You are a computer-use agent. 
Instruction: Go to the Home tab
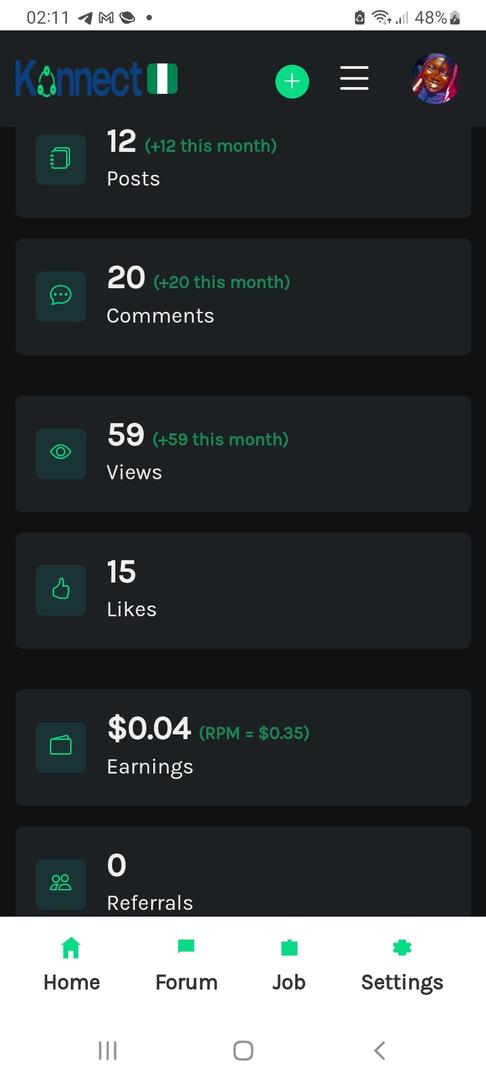tap(72, 964)
